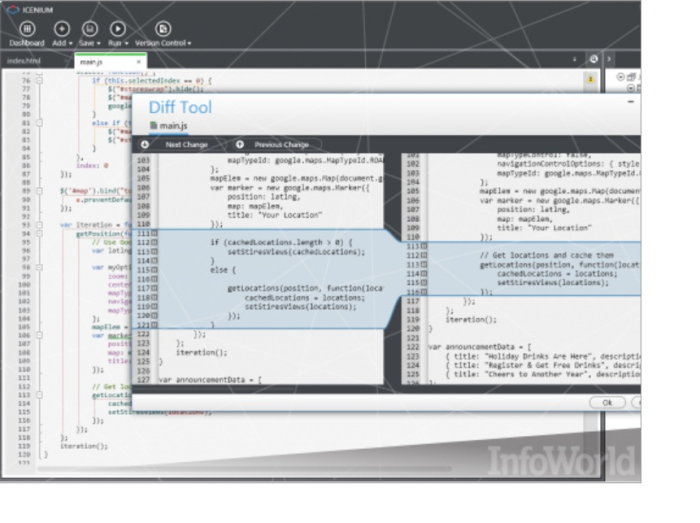Click the "else {" line in left diff
700x523 pixels.
pos(223,270)
